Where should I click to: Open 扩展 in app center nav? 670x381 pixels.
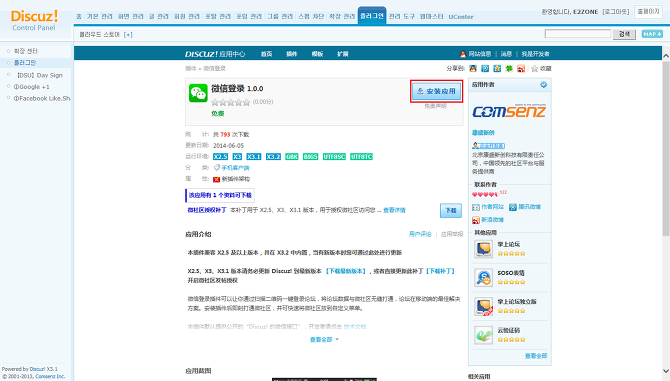(x=343, y=54)
